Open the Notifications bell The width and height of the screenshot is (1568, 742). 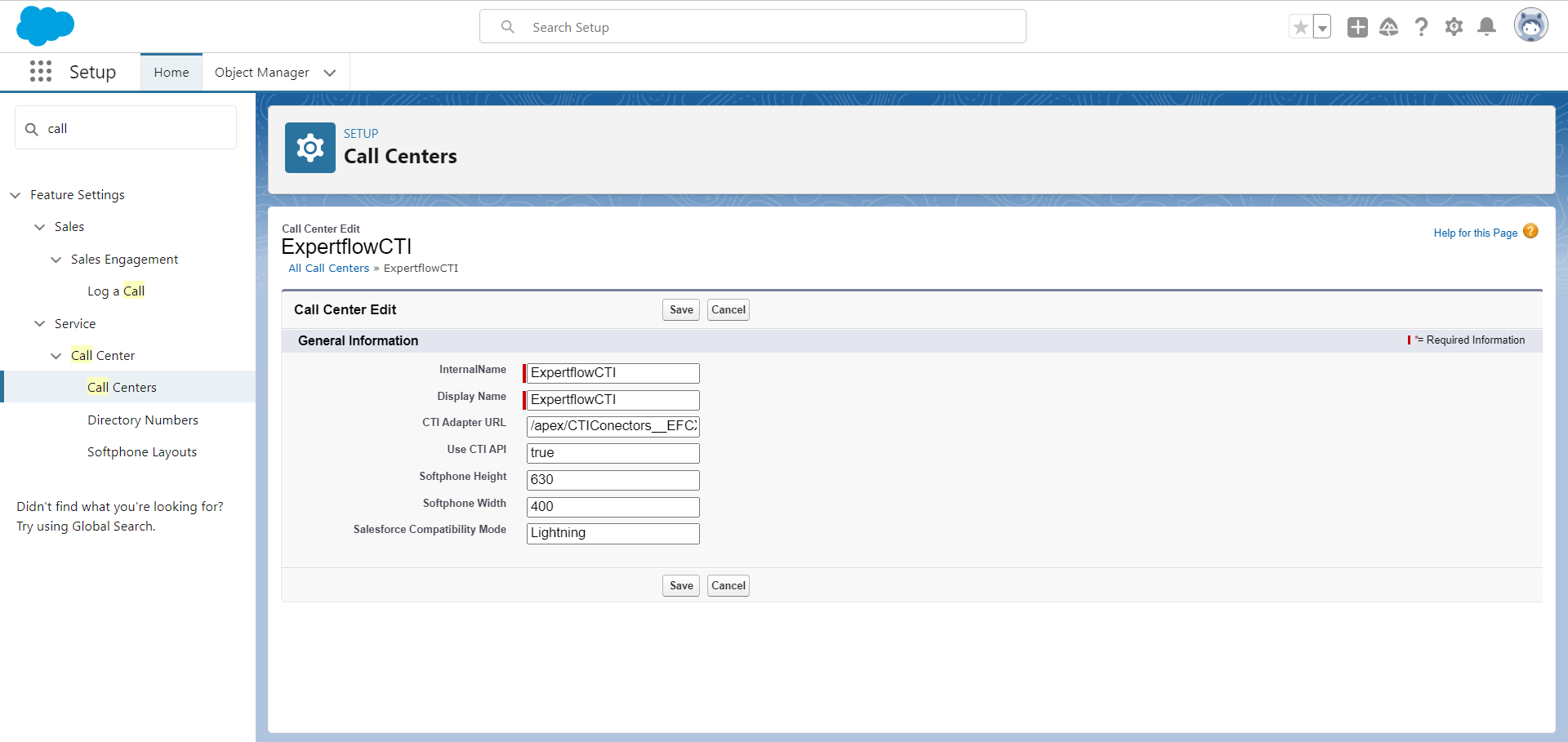click(1487, 27)
